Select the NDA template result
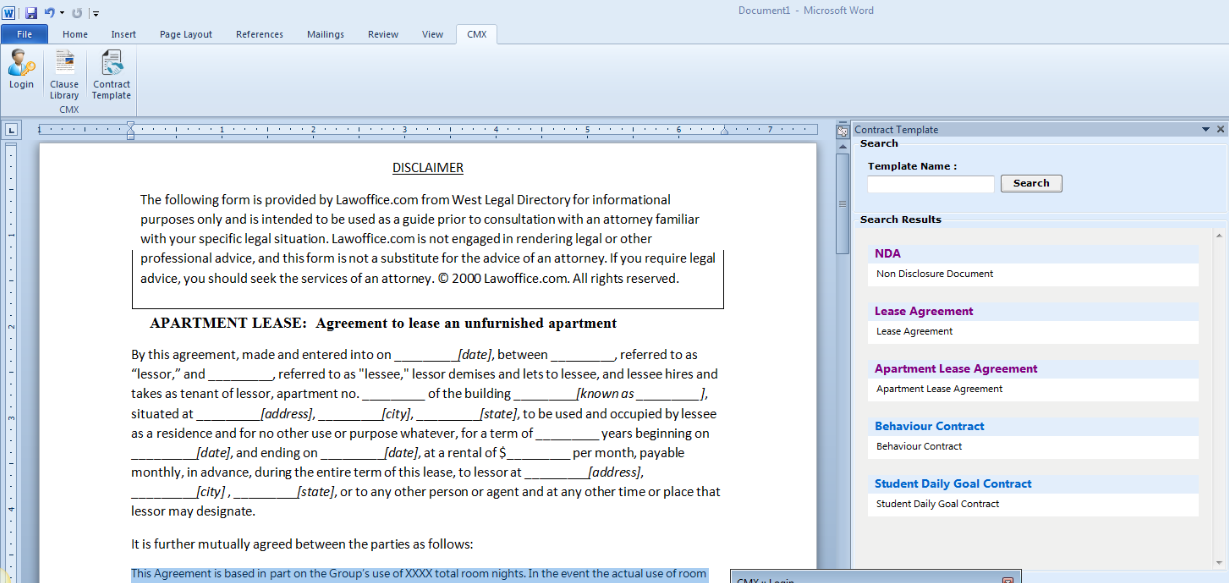 (x=887, y=254)
